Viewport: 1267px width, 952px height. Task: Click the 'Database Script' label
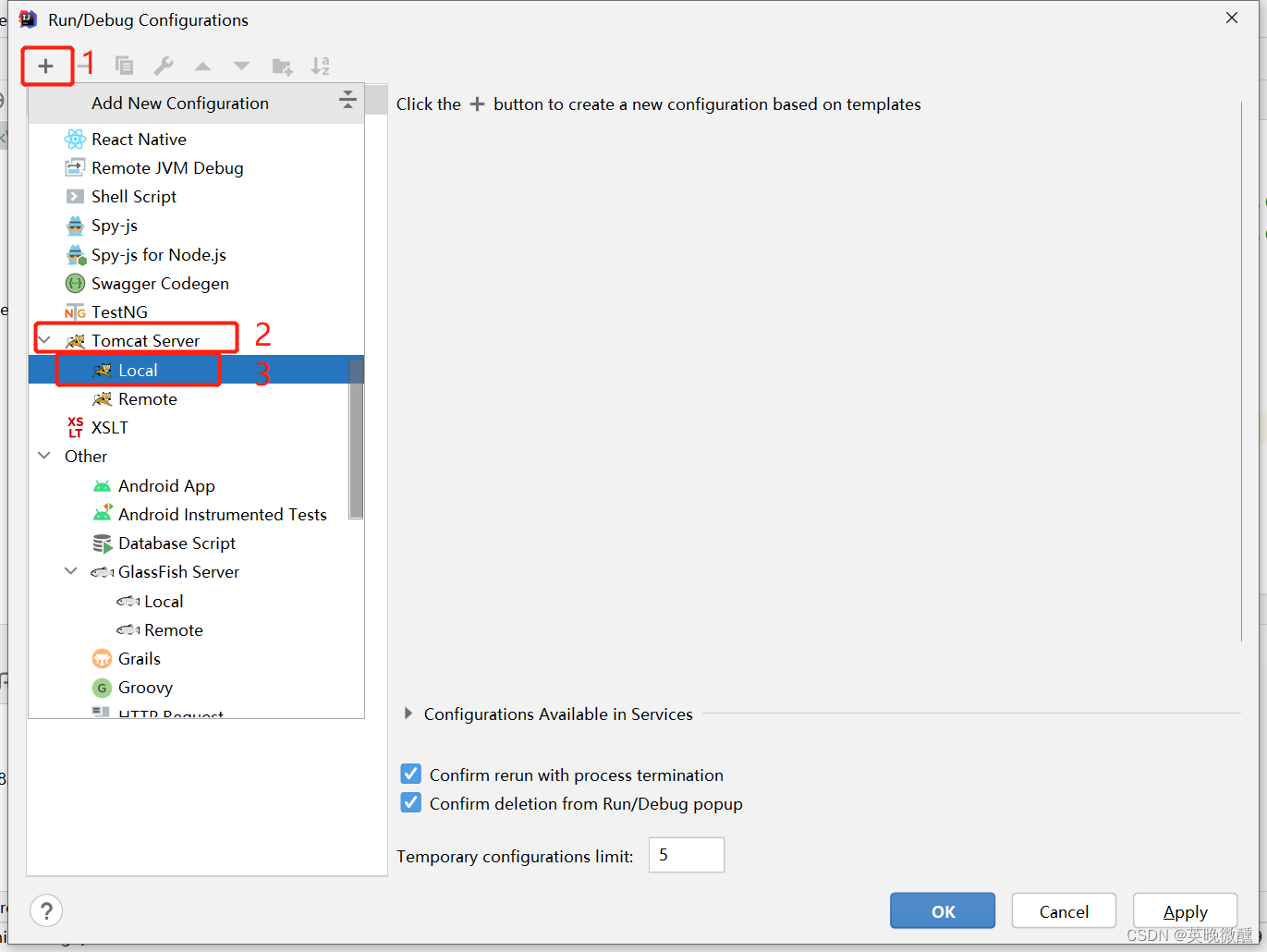[x=177, y=543]
